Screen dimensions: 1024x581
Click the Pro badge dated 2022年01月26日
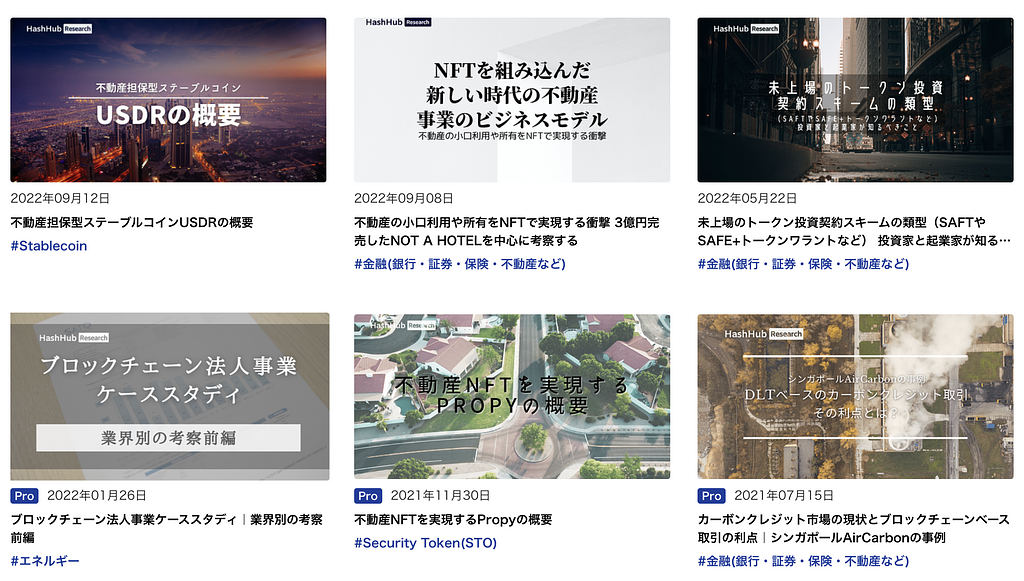24,496
